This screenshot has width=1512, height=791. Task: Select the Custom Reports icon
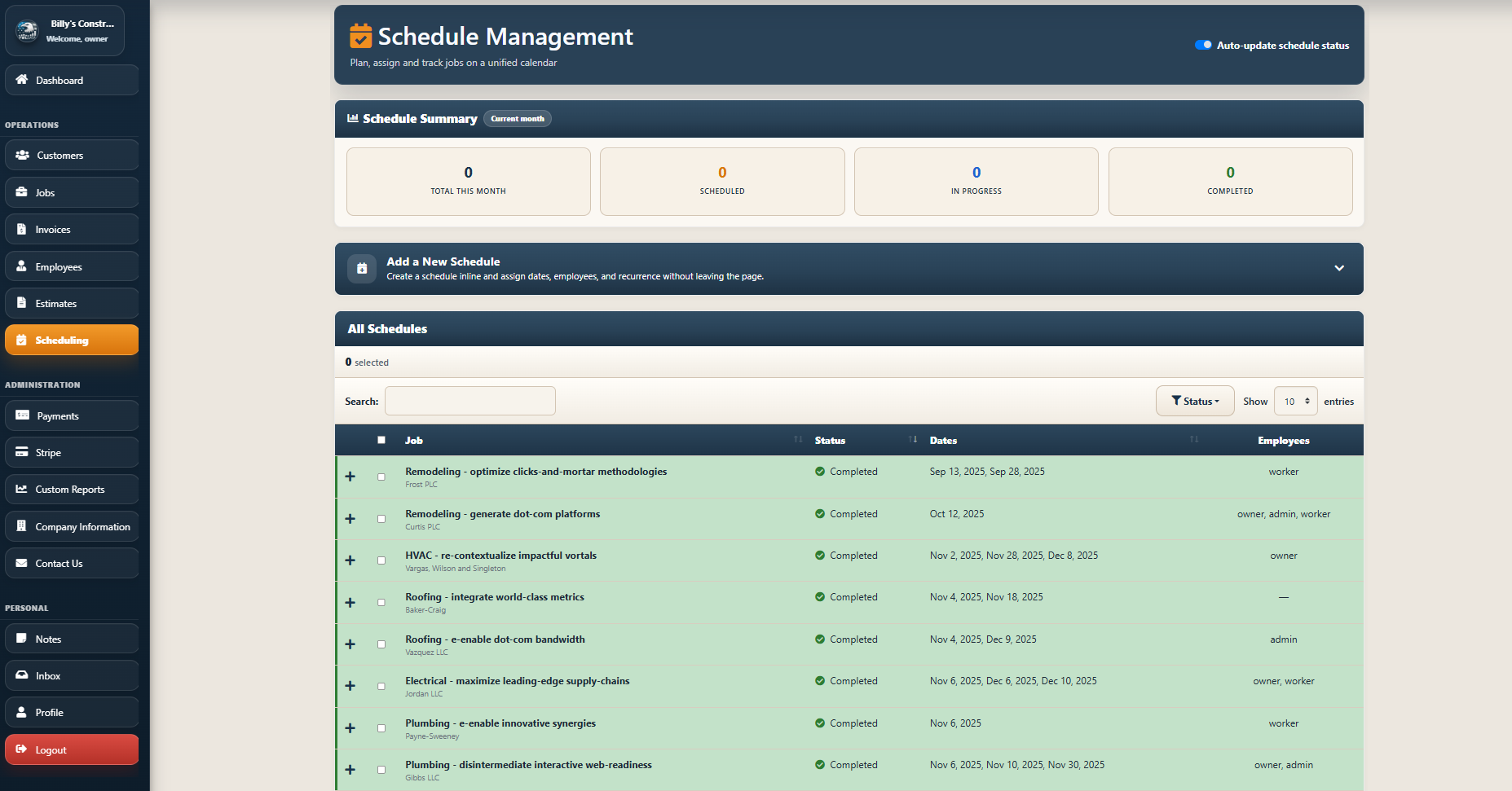tap(70, 489)
